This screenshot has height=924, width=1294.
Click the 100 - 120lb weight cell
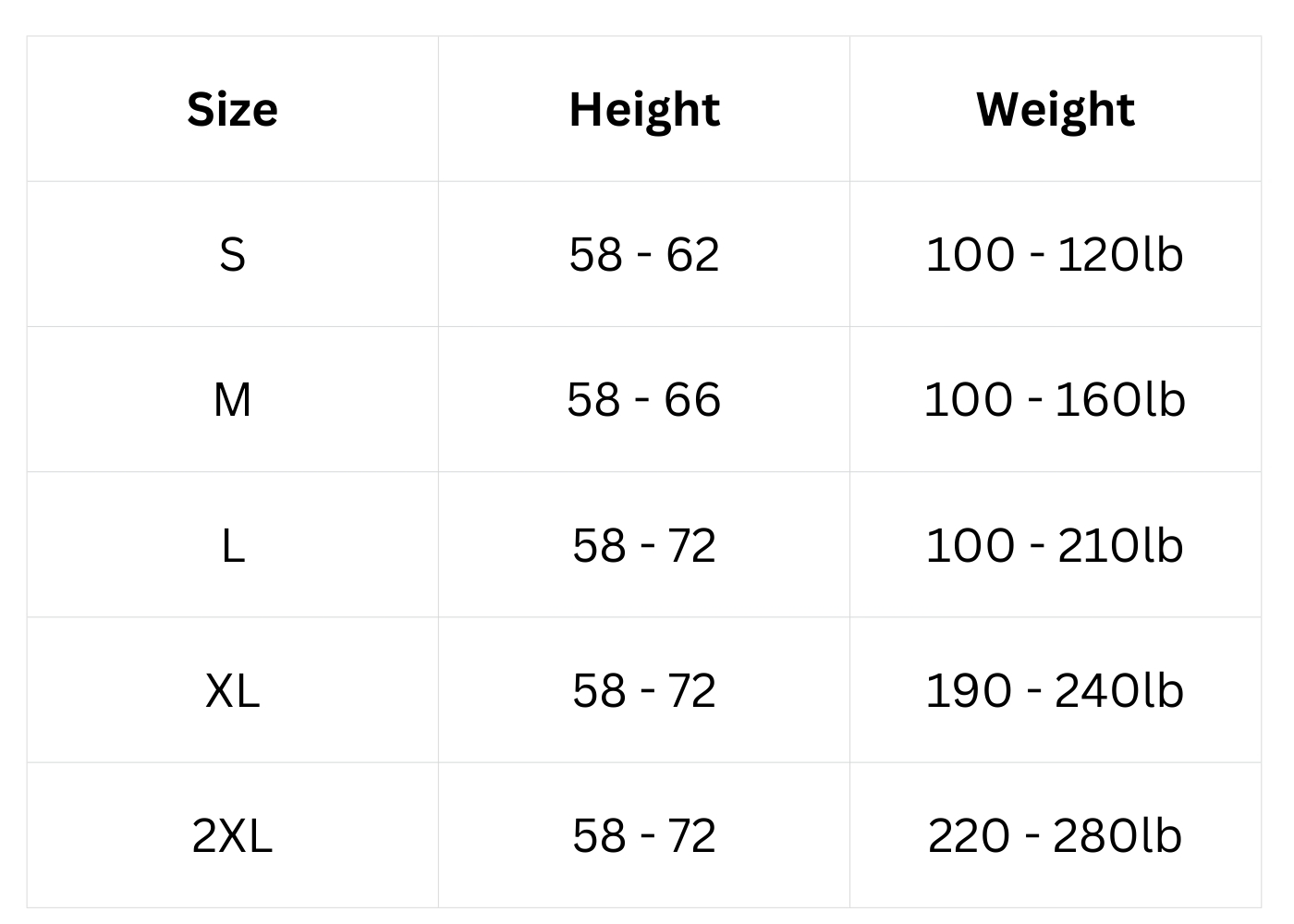click(x=1055, y=254)
